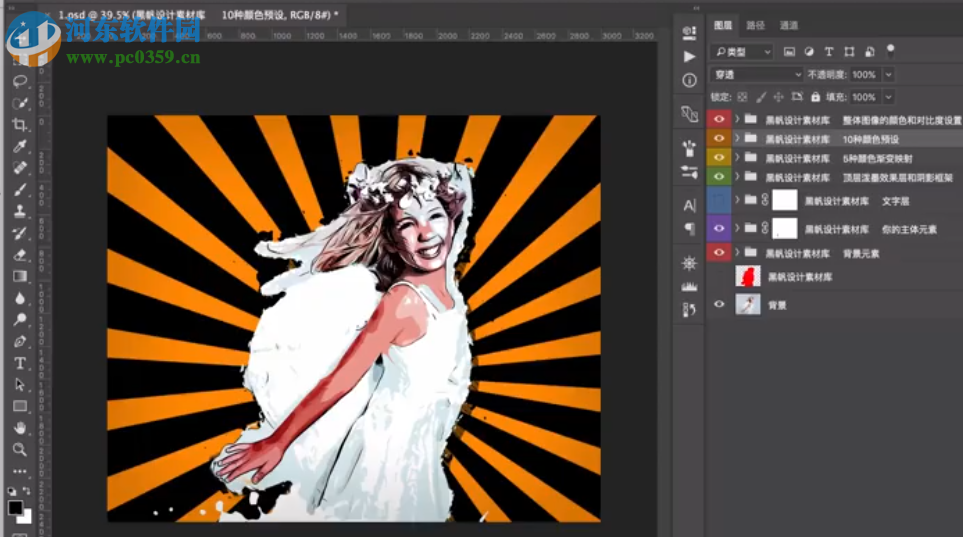Open the Edit Toolbar ellipsis menu
This screenshot has height=537, width=963.
(20, 471)
